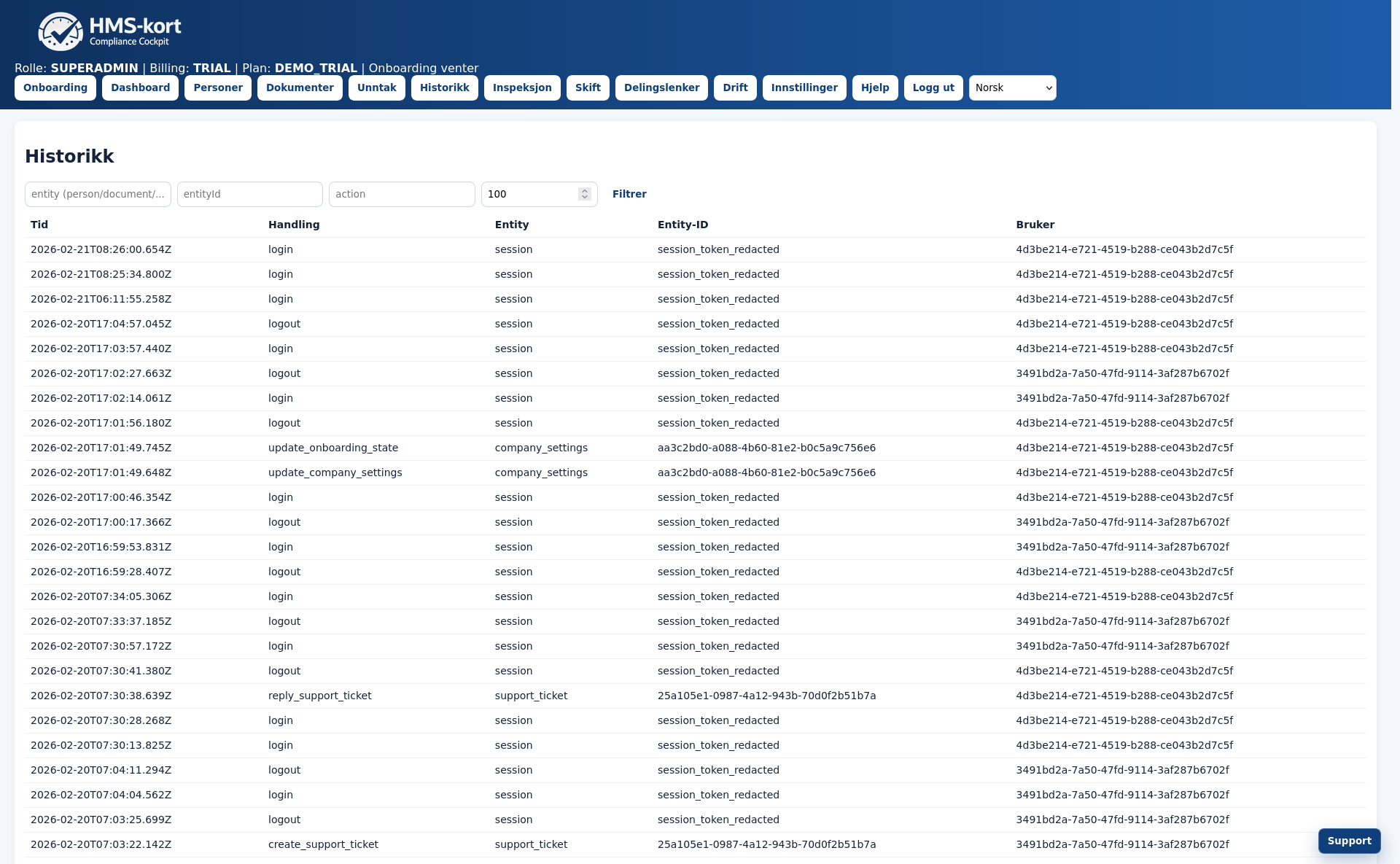Image resolution: width=1400 pixels, height=864 pixels.
Task: Click the HMS-kort checkmark logo icon
Action: [x=61, y=31]
